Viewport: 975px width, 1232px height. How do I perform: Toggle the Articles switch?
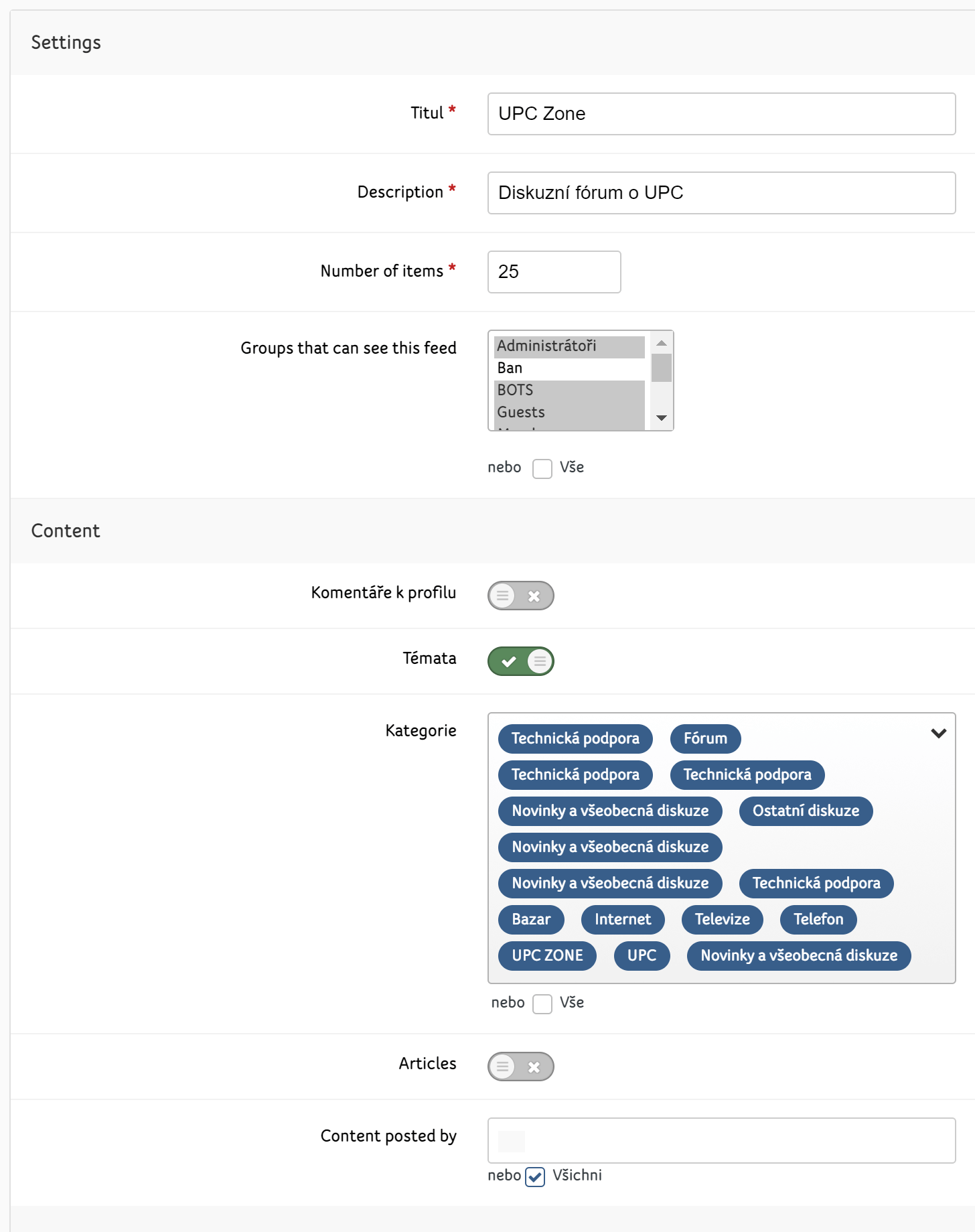pyautogui.click(x=521, y=1067)
